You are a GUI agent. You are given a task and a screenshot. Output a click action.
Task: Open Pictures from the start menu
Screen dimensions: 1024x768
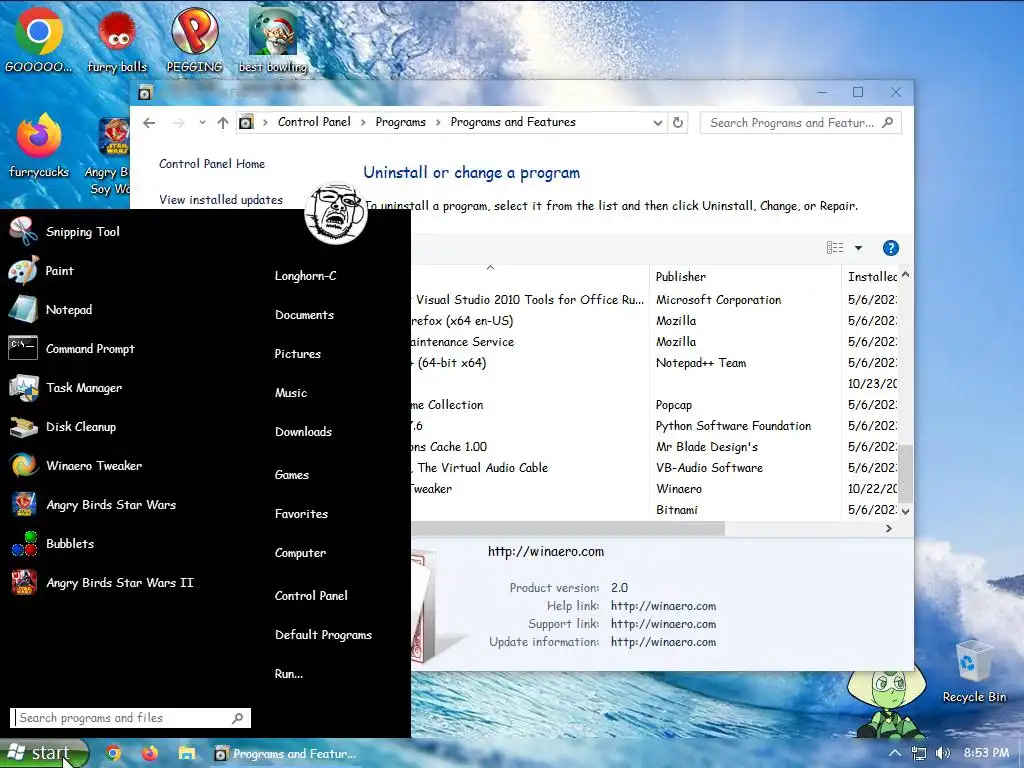coord(298,354)
